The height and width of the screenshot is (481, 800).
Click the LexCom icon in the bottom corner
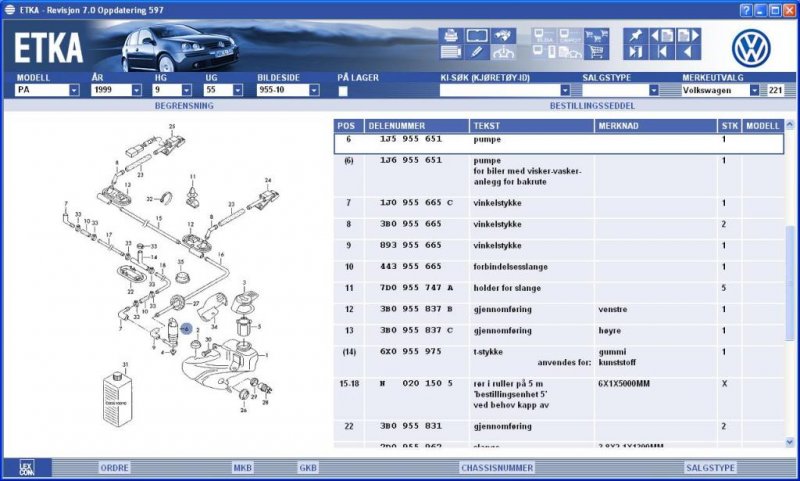(x=27, y=467)
